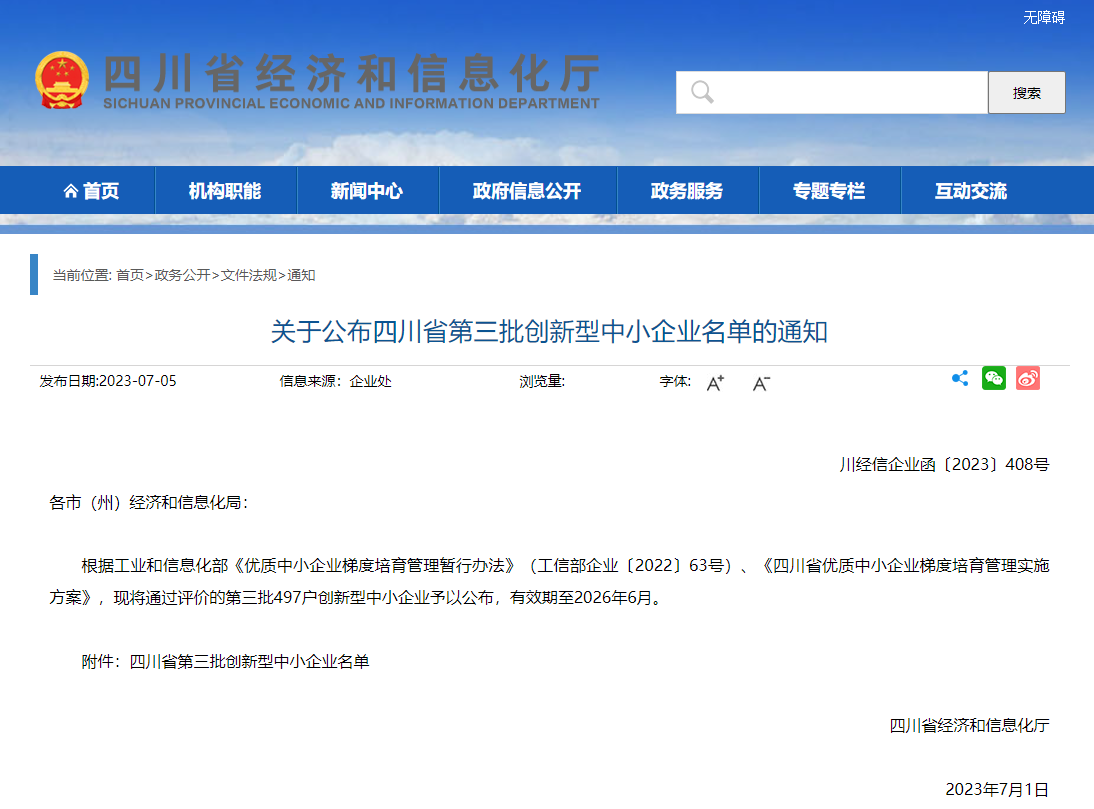Switch to the 机构职能 tab
Viewport: 1094px width, 809px height.
(226, 190)
